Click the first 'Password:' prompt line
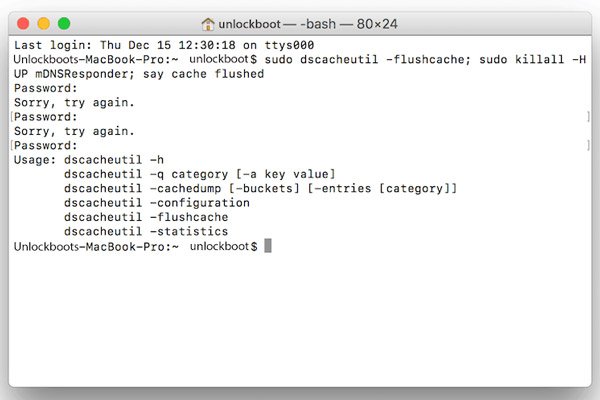The width and height of the screenshot is (600, 400). click(46, 88)
